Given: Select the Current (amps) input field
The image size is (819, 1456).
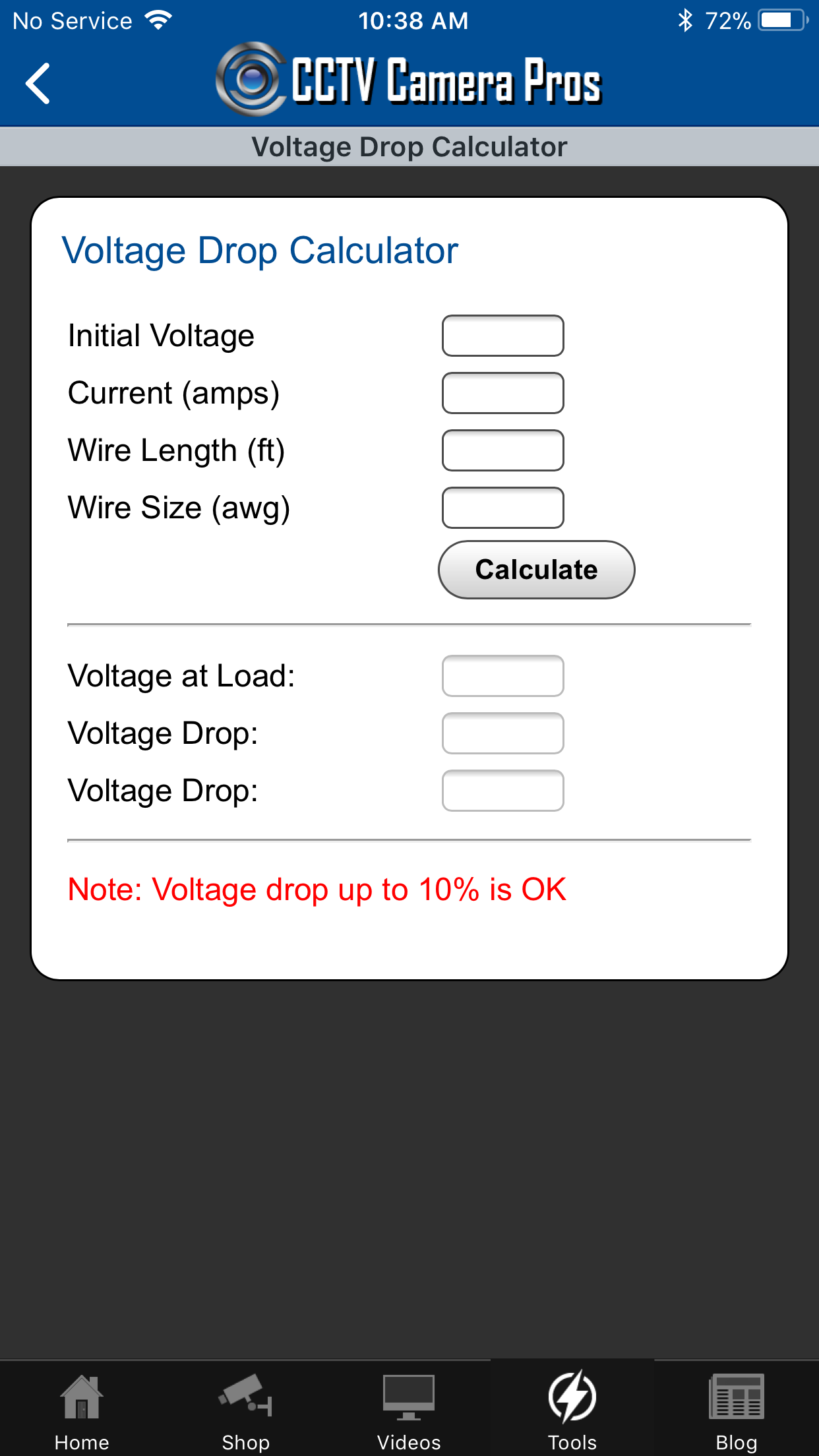Looking at the screenshot, I should [x=502, y=393].
